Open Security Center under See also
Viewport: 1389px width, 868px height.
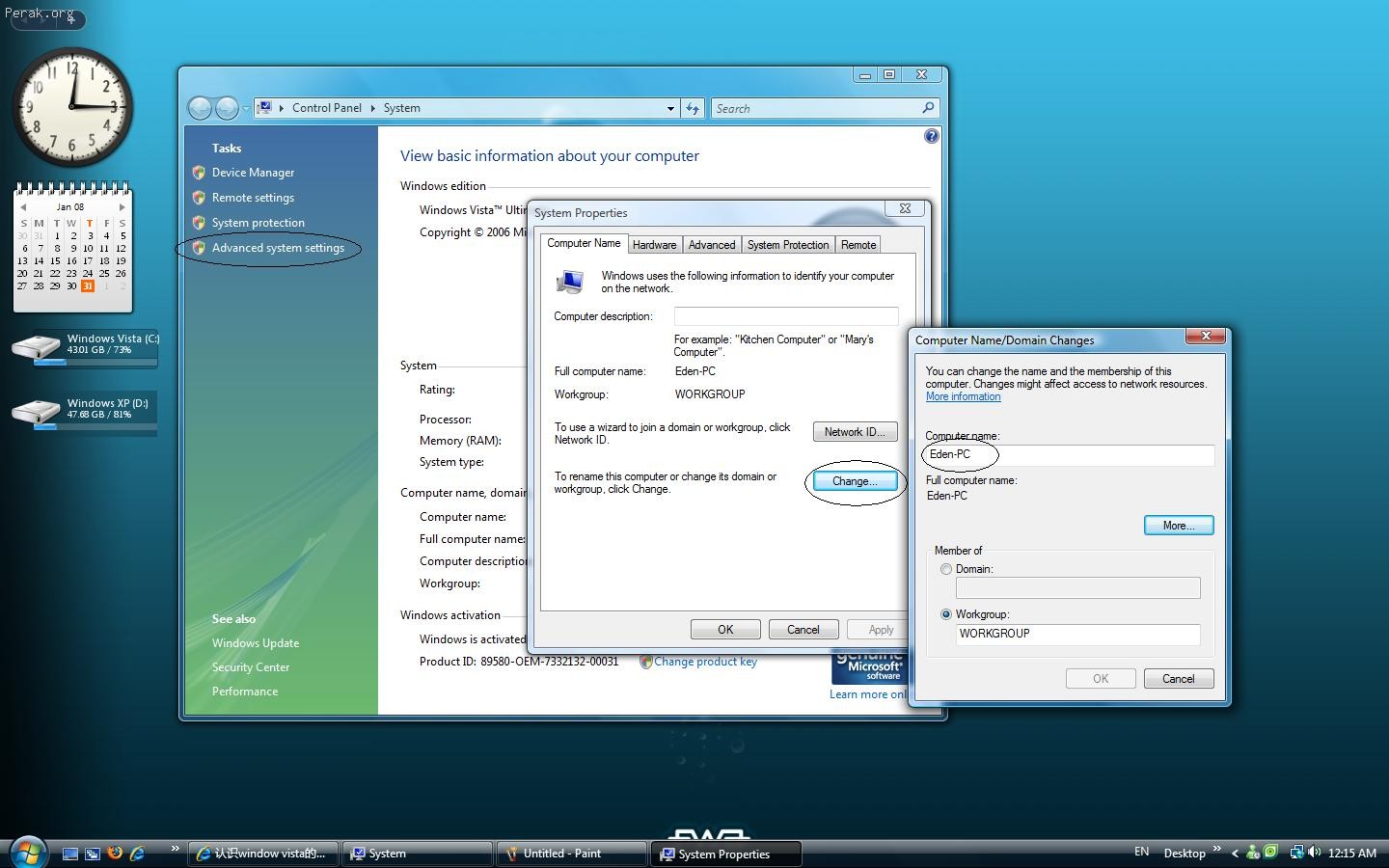click(251, 667)
